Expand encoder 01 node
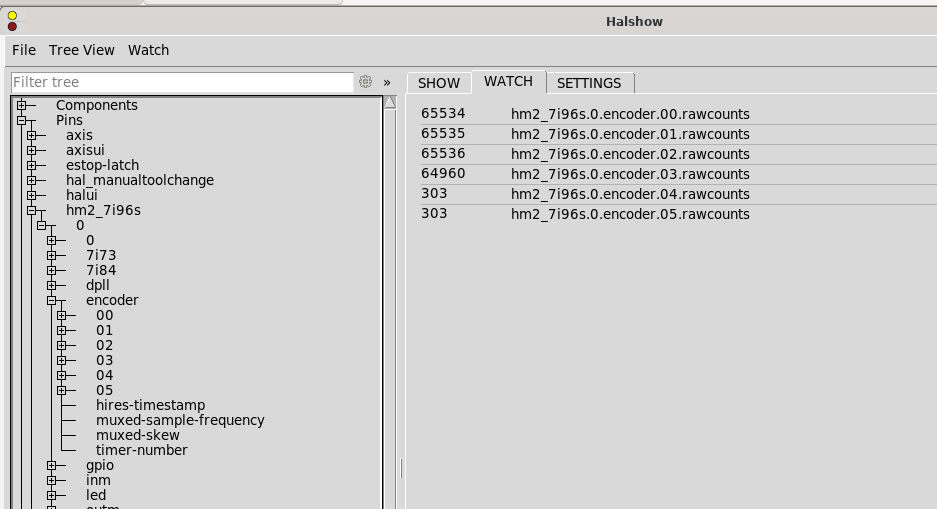This screenshot has width=937, height=509. click(62, 330)
